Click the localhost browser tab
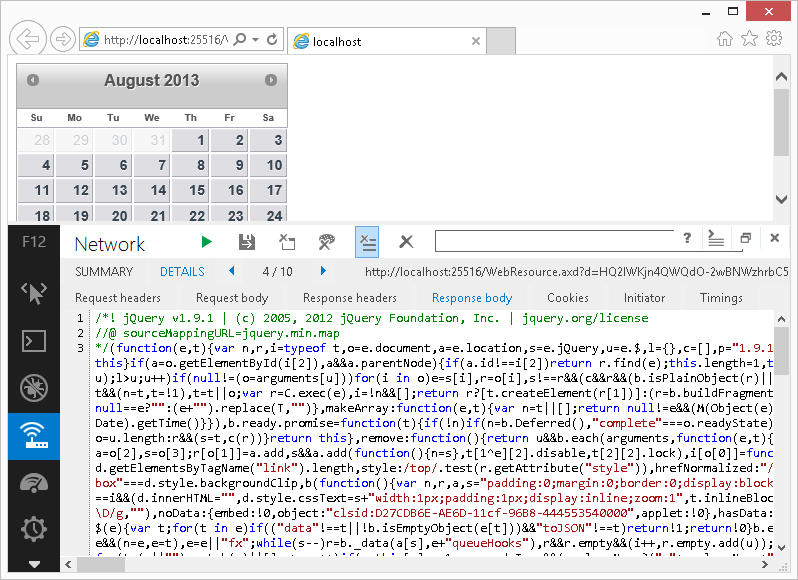This screenshot has width=798, height=580. pos(387,41)
